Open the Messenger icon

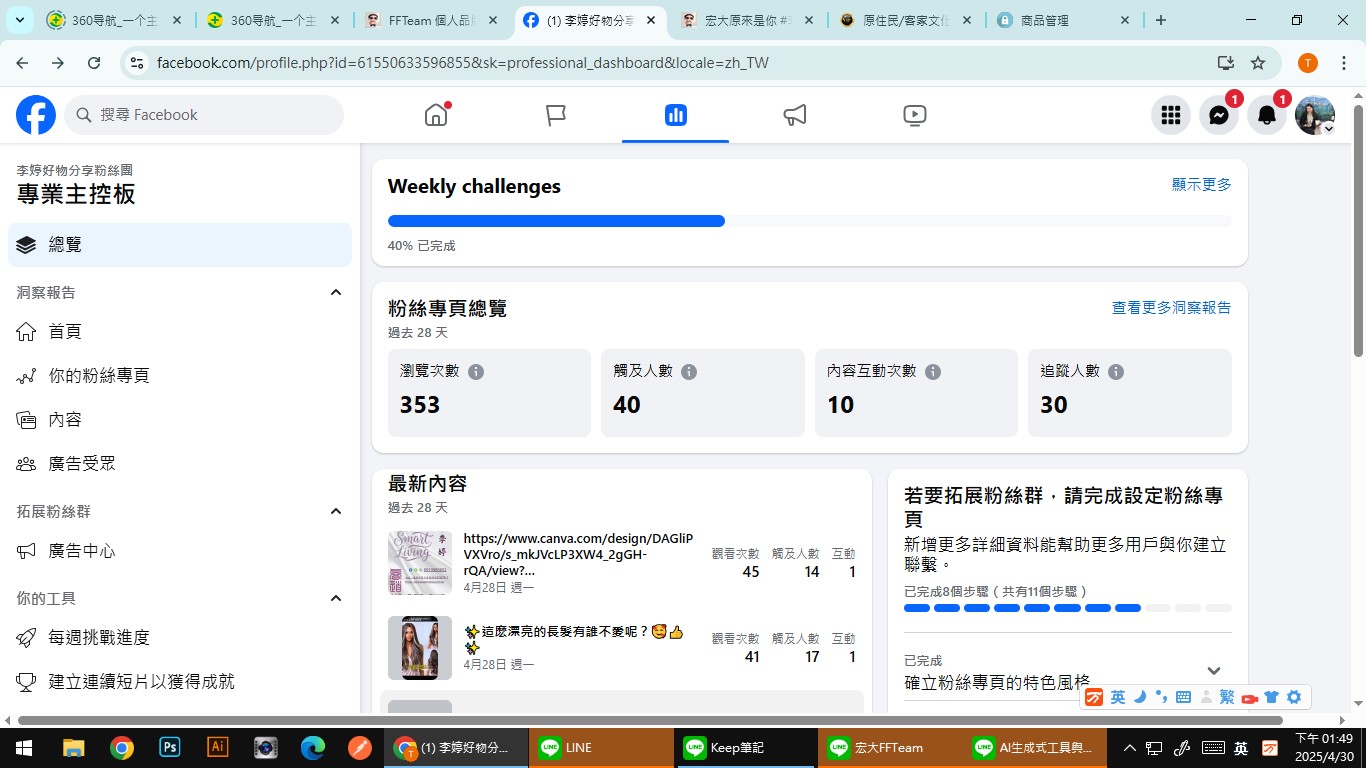[1218, 115]
